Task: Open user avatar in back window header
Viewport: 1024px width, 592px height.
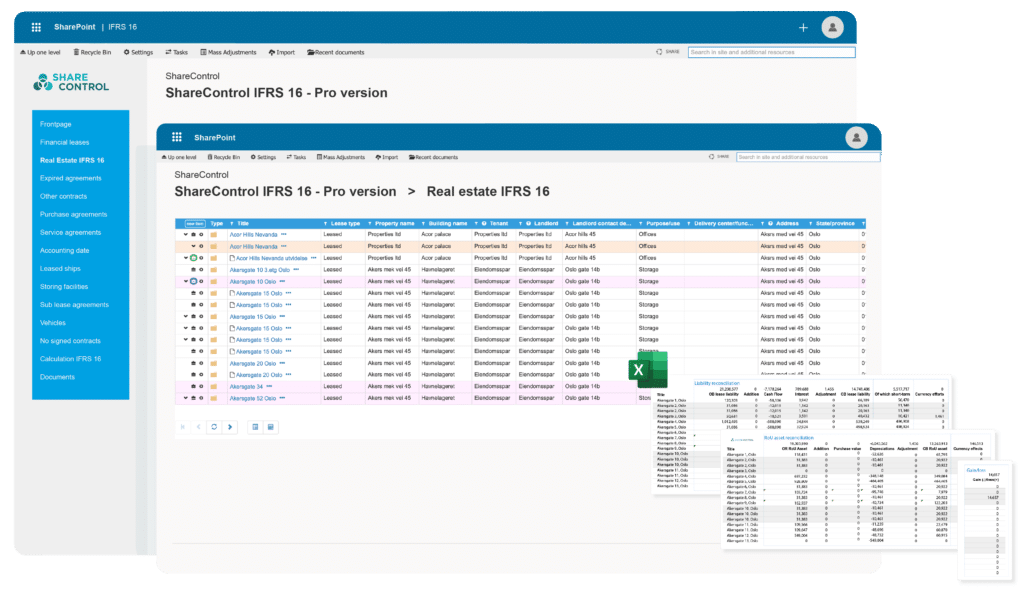Action: point(832,27)
